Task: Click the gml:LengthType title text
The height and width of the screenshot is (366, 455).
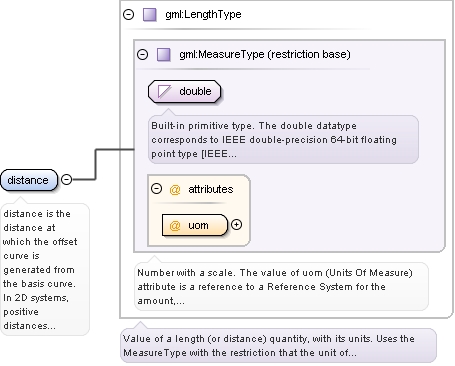Action: tap(203, 14)
